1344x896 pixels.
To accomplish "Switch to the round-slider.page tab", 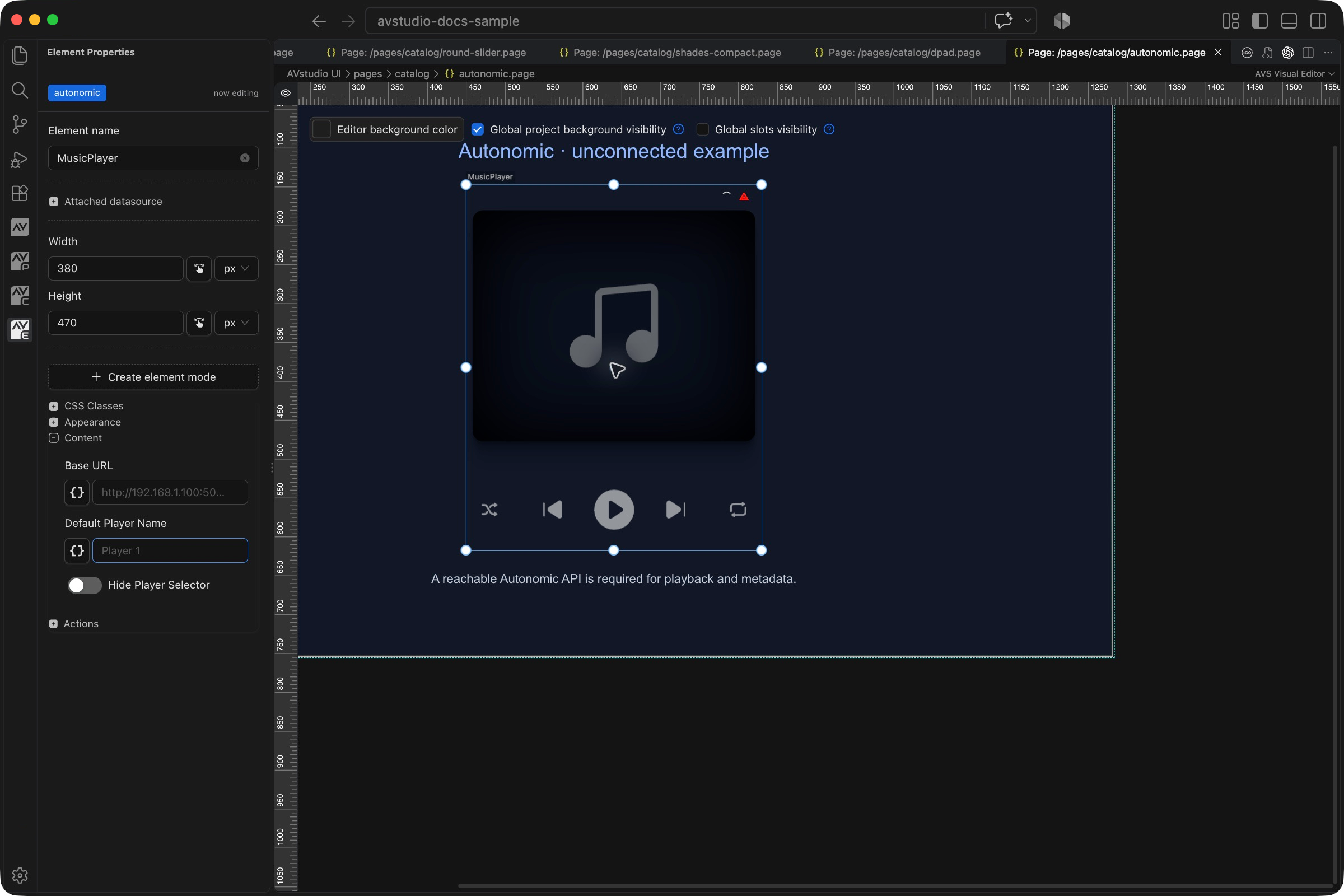I will (x=426, y=53).
